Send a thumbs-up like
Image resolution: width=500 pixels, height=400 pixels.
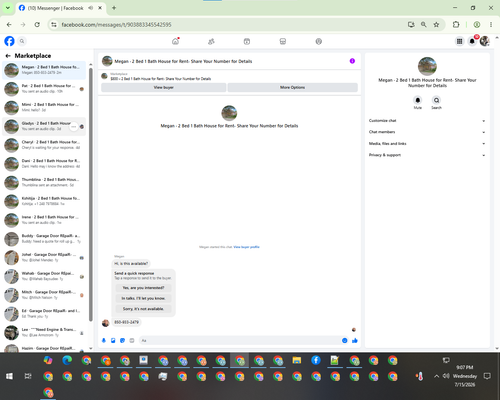pos(355,340)
